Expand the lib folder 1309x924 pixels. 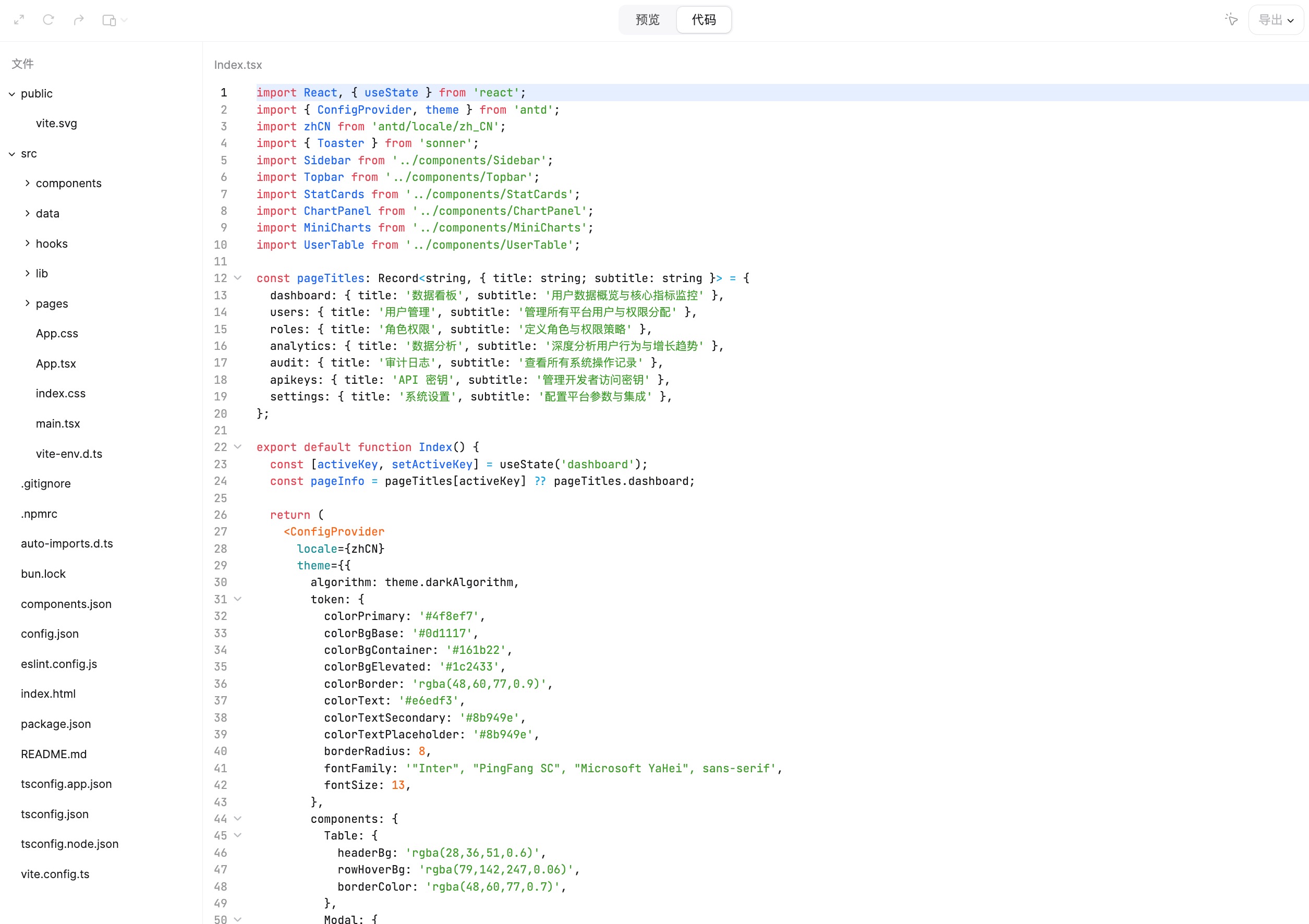point(27,274)
